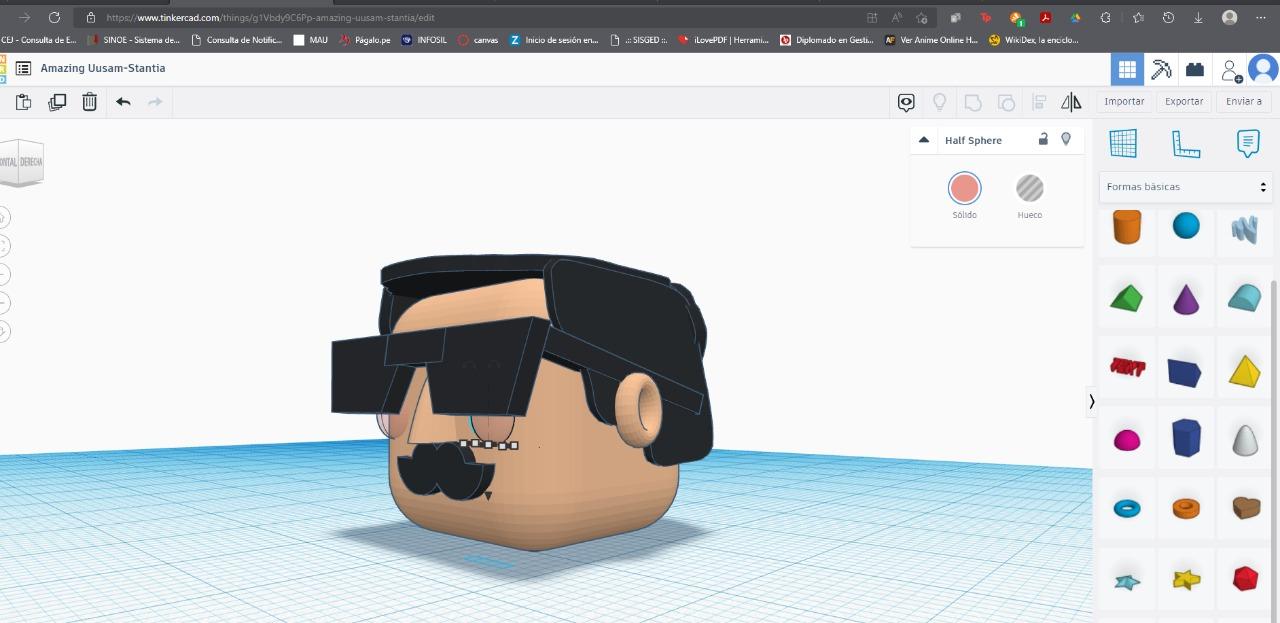Pick the purple cone shape
The width and height of the screenshot is (1280, 623).
tap(1186, 298)
